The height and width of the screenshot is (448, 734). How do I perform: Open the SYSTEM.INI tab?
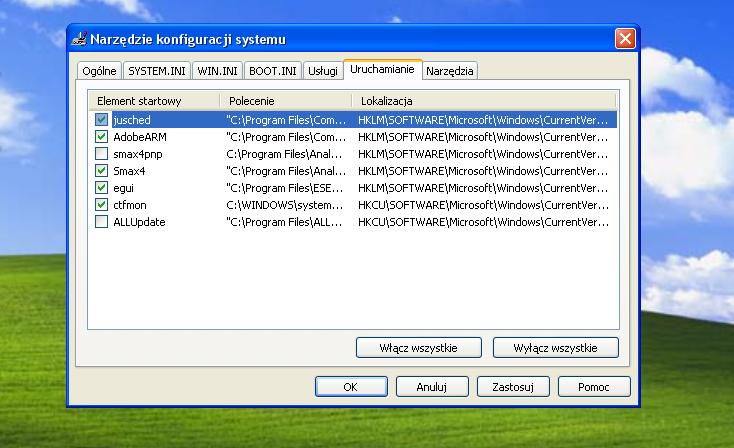tap(157, 71)
